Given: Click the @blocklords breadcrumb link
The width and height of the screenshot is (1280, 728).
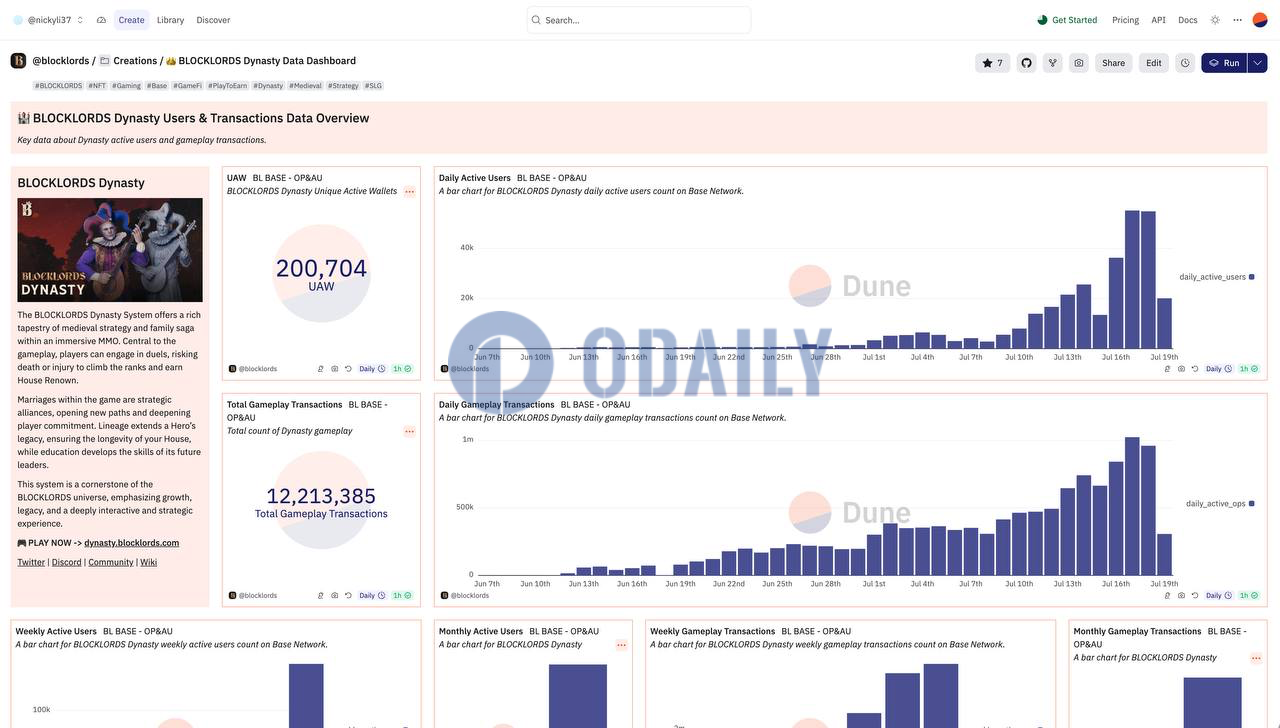Looking at the screenshot, I should 61,61.
